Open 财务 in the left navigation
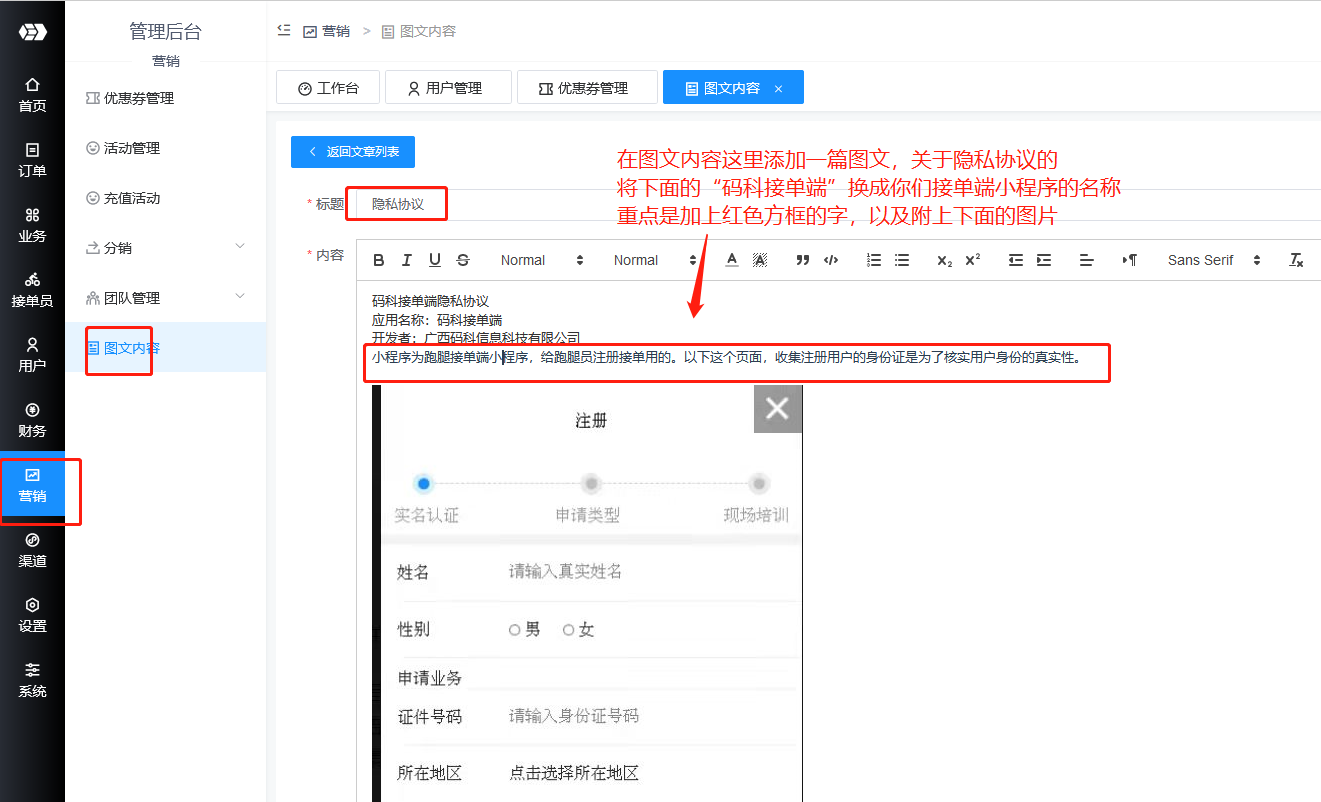The image size is (1321, 802). 32,420
